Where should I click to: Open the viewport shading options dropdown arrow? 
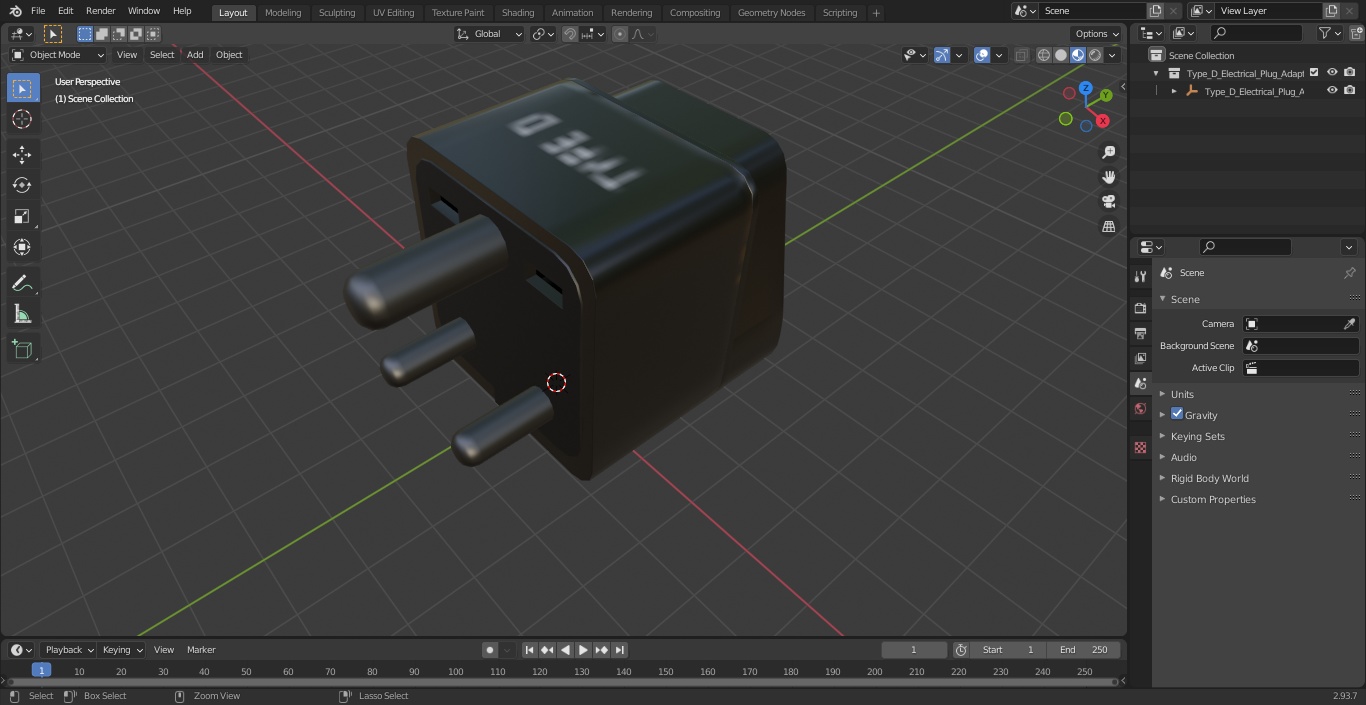click(x=1112, y=55)
